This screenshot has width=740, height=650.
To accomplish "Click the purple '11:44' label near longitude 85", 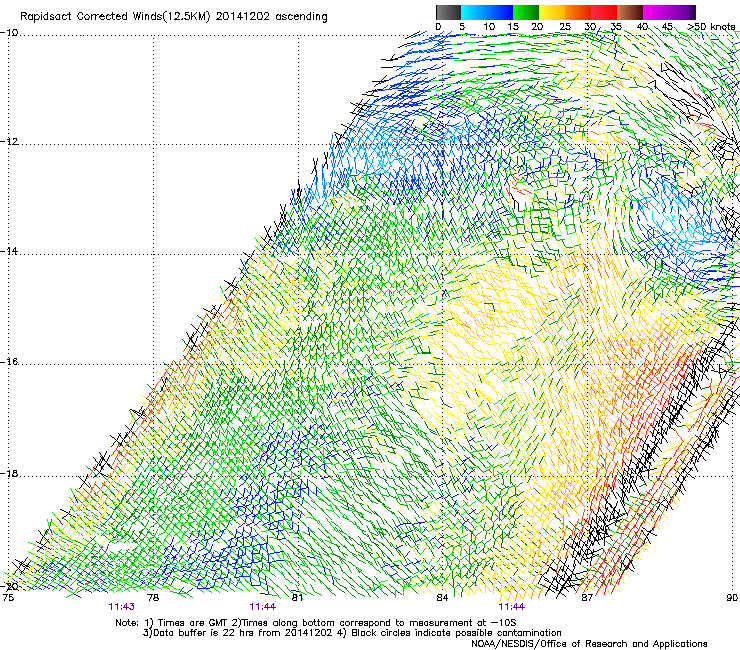I will [x=512, y=607].
